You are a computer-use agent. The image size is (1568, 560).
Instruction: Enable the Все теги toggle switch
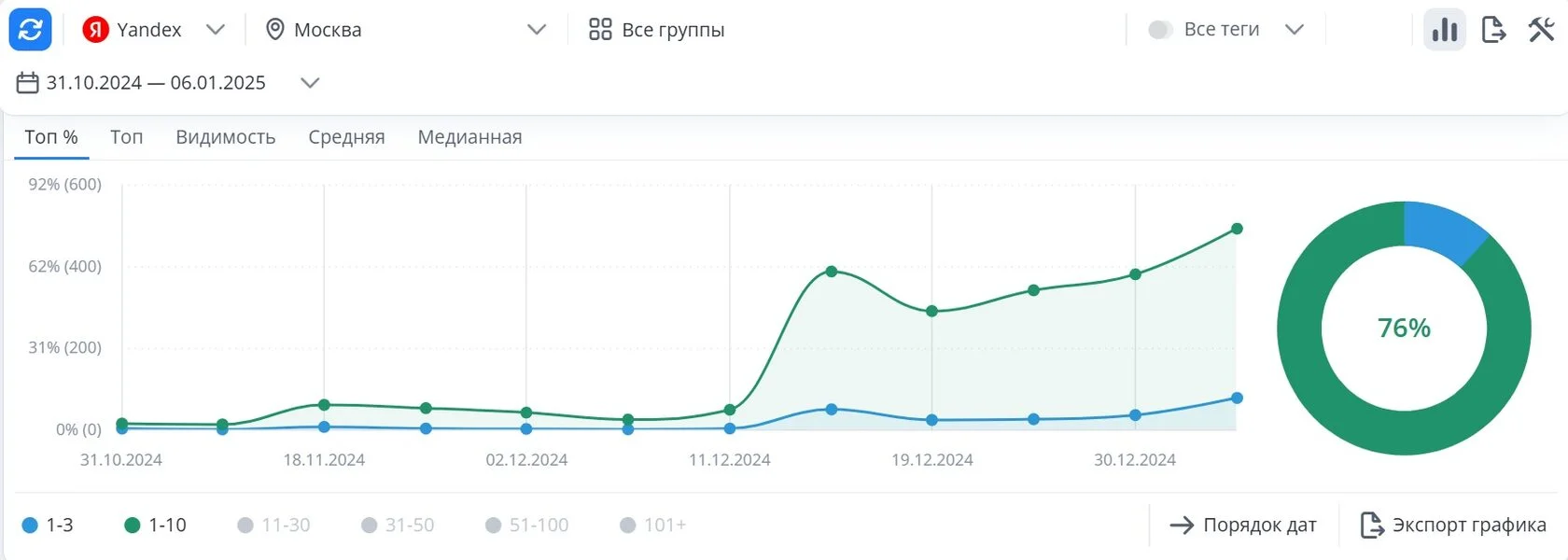(x=1160, y=30)
